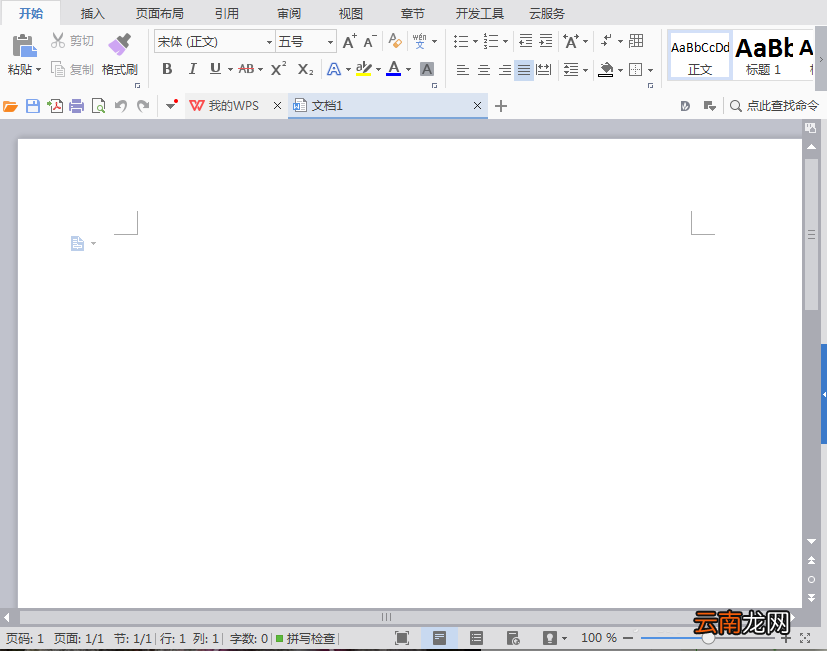Open print preview icon

click(x=99, y=107)
